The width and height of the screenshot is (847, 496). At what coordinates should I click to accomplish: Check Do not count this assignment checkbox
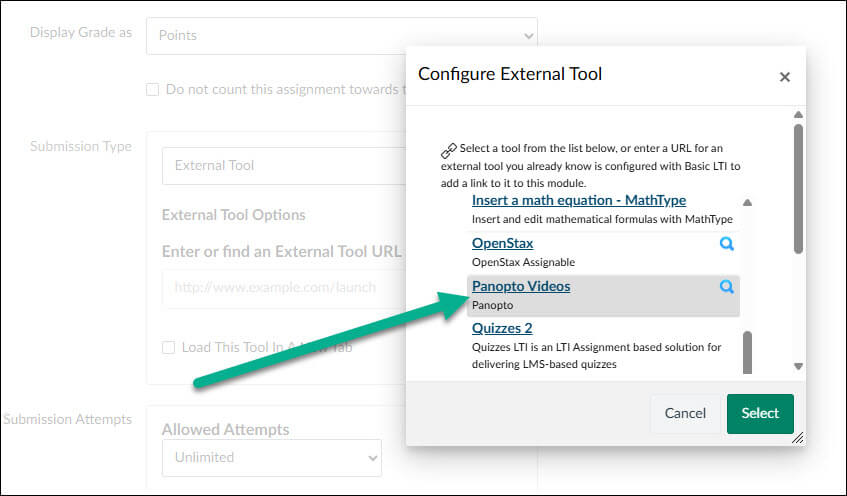152,89
